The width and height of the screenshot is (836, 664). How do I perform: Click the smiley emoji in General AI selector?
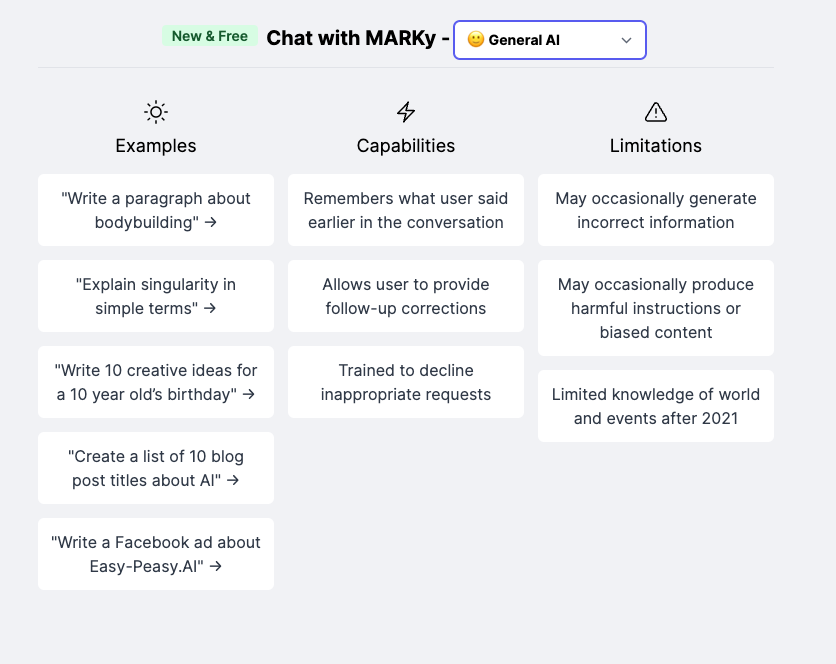tap(476, 40)
